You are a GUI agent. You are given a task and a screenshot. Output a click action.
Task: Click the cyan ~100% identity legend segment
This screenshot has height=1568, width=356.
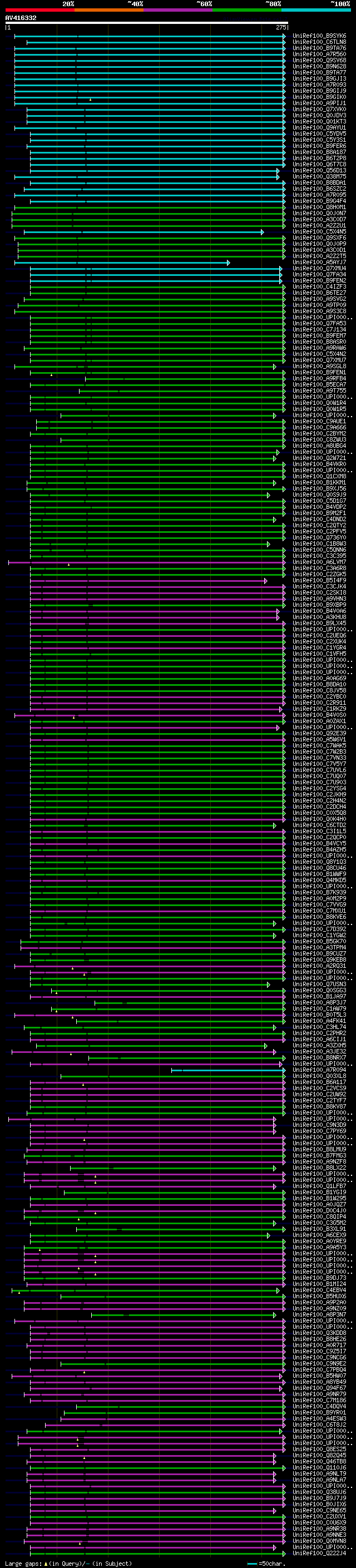click(316, 10)
